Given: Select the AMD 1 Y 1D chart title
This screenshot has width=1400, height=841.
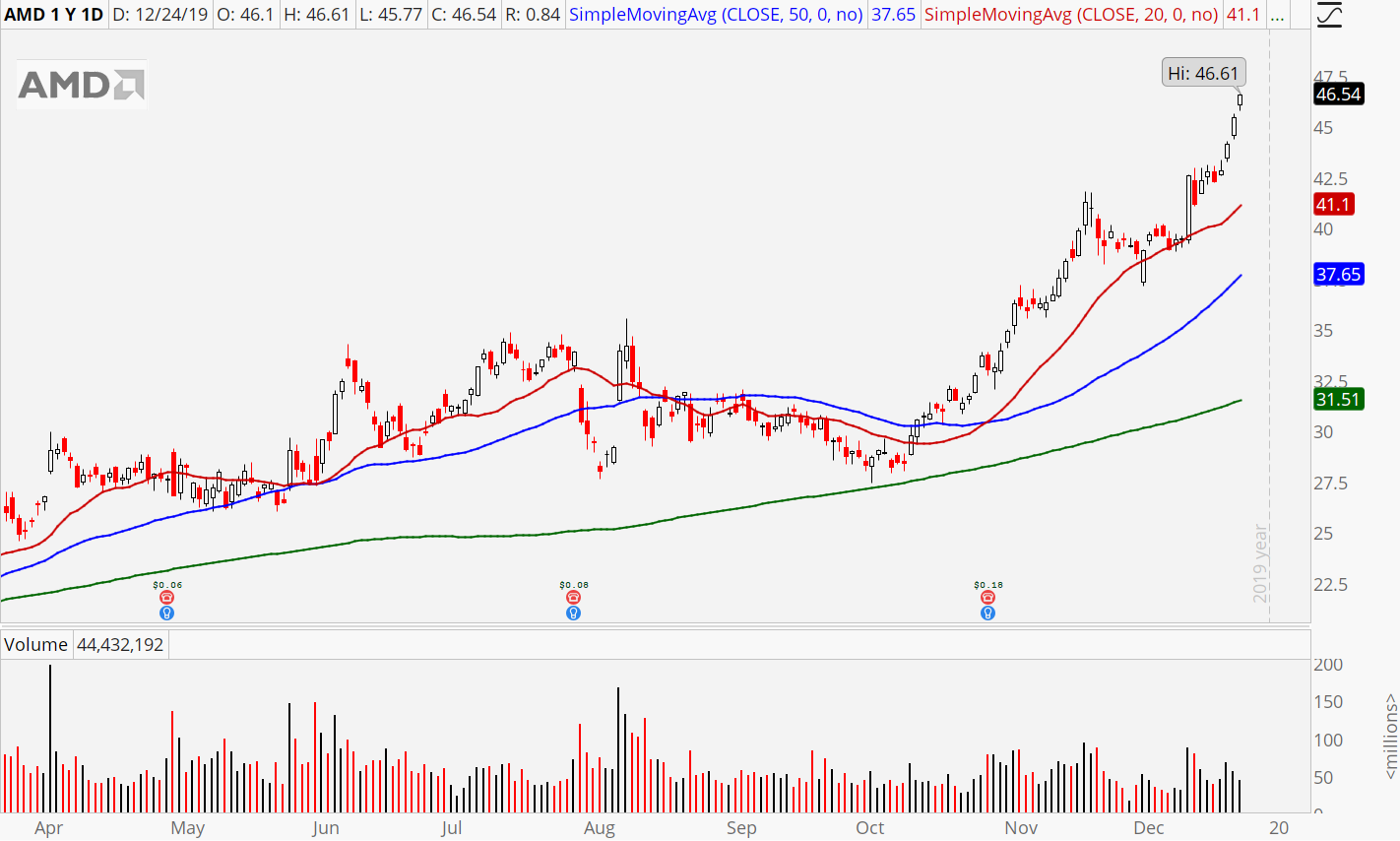Looking at the screenshot, I should [x=53, y=15].
